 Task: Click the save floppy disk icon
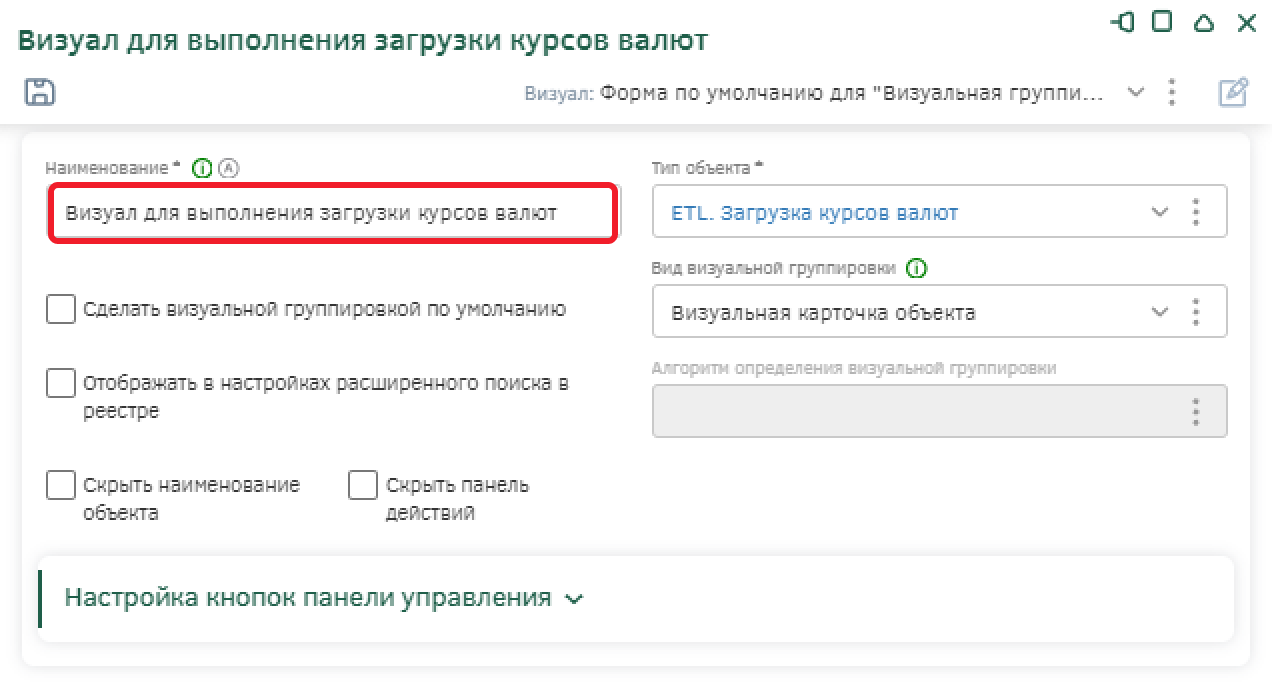(40, 92)
